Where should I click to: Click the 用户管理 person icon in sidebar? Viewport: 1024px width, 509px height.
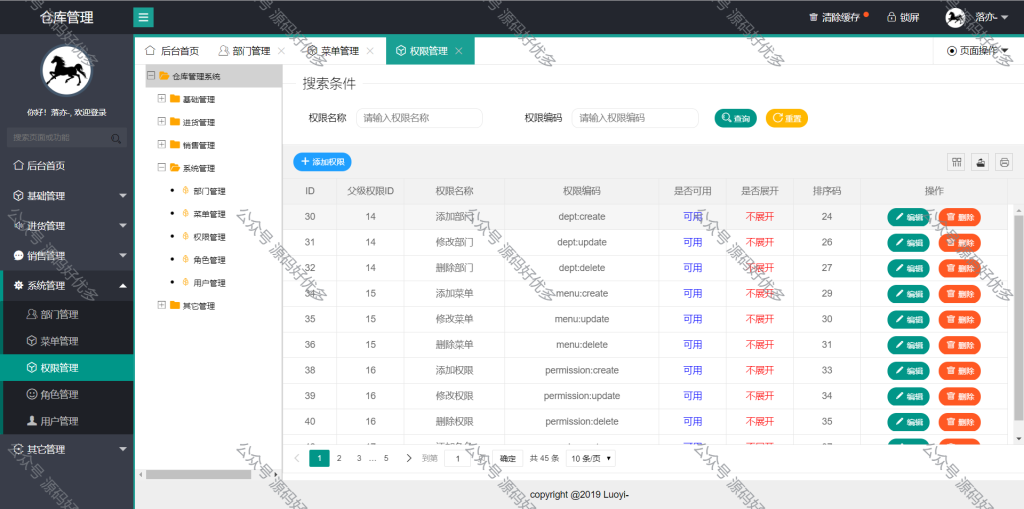pyautogui.click(x=31, y=421)
